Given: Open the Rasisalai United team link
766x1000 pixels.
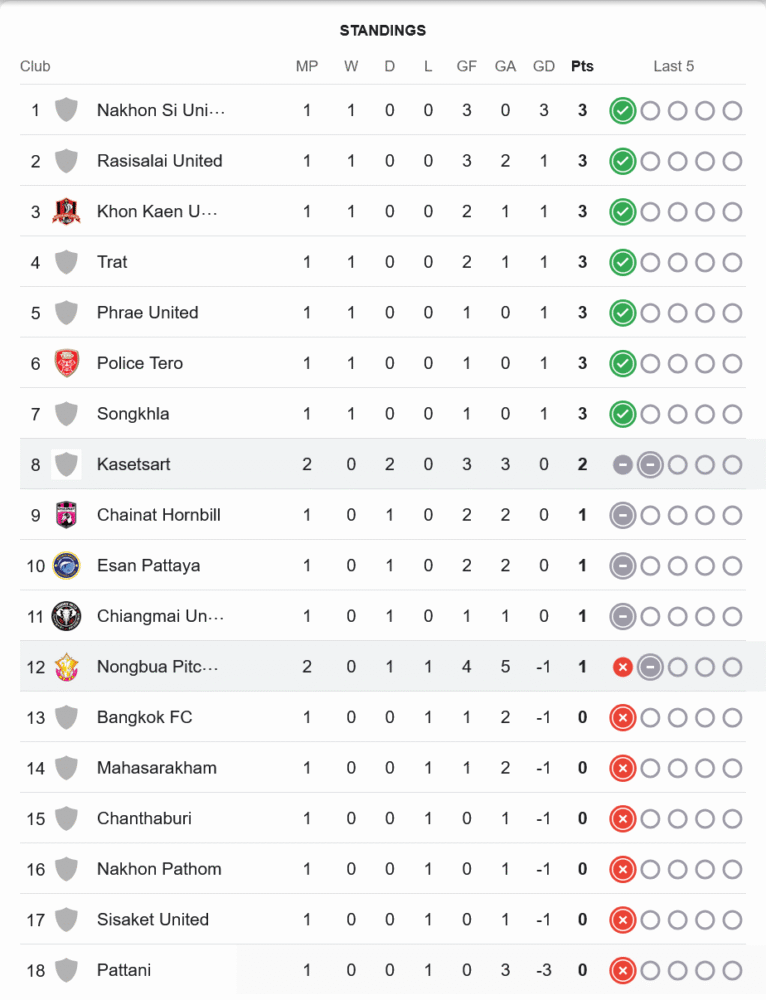Looking at the screenshot, I should click(x=159, y=161).
